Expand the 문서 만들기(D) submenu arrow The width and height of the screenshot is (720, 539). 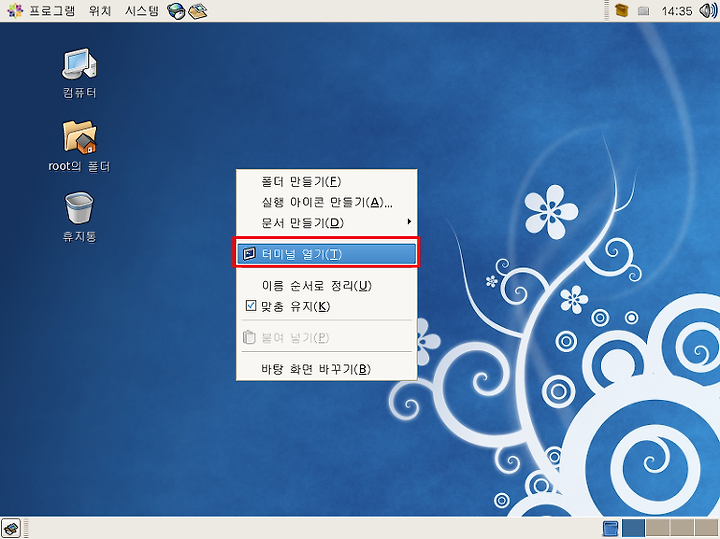coord(409,222)
